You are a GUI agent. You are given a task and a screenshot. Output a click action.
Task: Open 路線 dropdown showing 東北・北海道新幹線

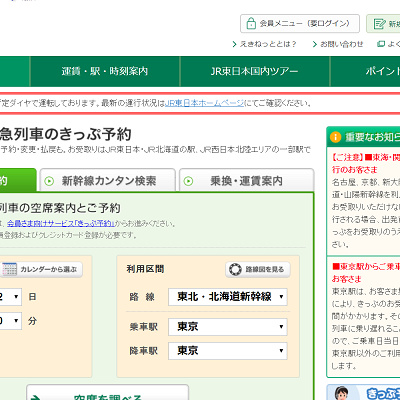[x=228, y=297]
